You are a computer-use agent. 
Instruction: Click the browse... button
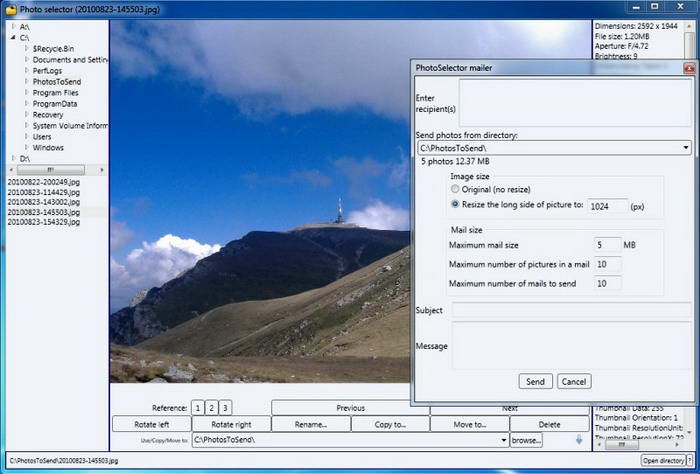pos(526,440)
